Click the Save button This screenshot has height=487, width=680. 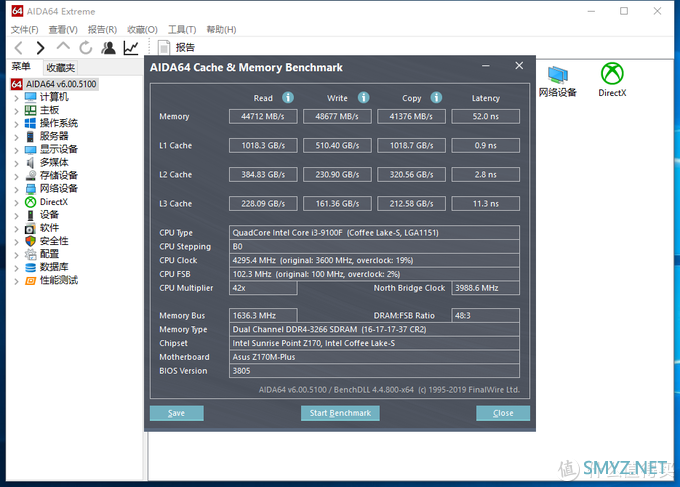(x=177, y=413)
